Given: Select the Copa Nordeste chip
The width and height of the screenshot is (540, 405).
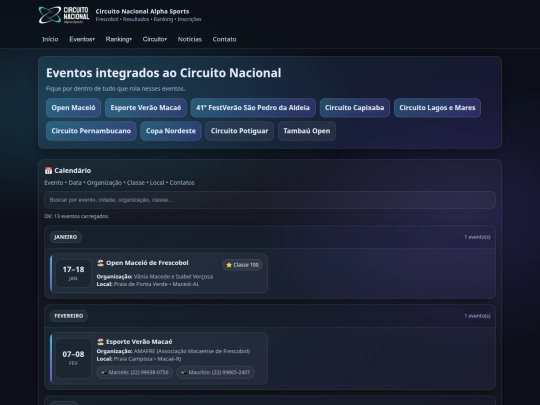Looking at the screenshot, I should tap(171, 131).
